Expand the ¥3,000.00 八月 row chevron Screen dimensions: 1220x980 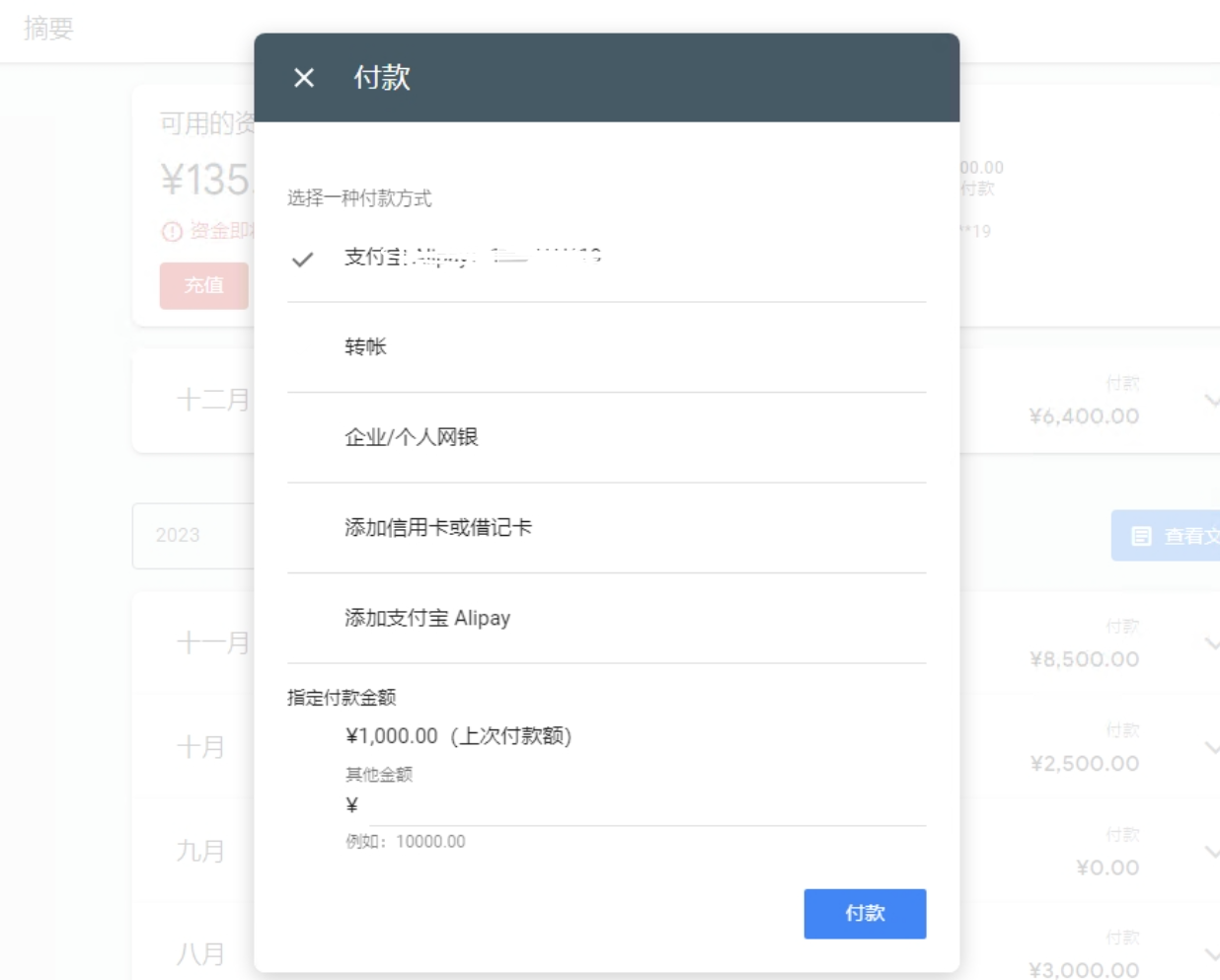tap(1211, 955)
